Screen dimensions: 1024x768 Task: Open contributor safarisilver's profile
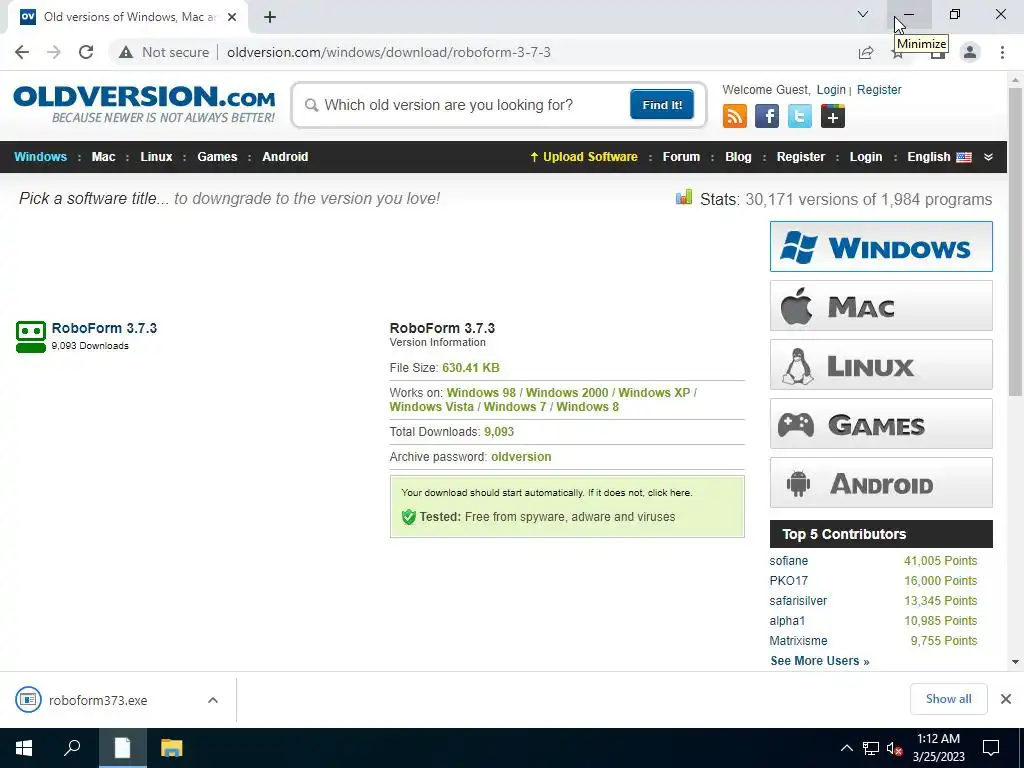click(798, 601)
